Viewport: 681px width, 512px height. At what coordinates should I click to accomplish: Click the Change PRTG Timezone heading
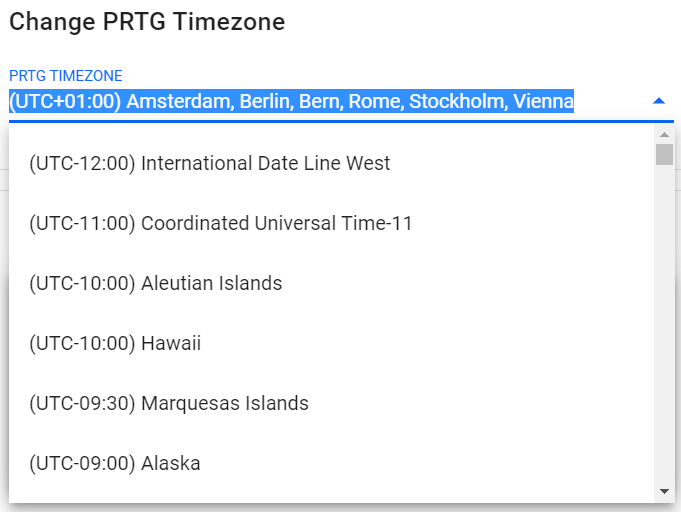point(147,21)
